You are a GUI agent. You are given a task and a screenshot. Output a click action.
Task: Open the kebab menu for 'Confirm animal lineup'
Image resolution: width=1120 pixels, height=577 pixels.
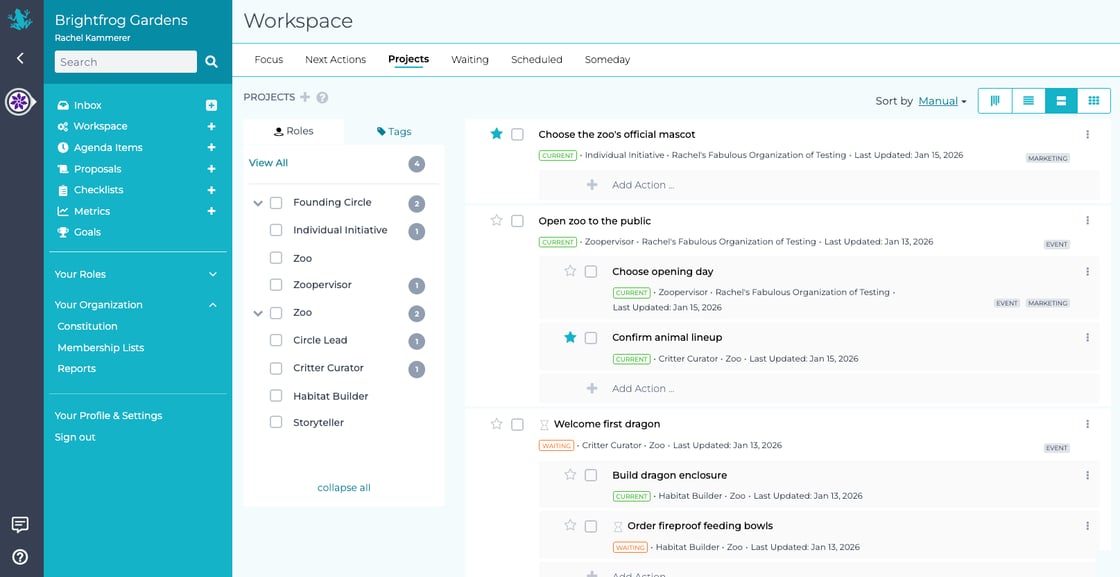point(1087,338)
